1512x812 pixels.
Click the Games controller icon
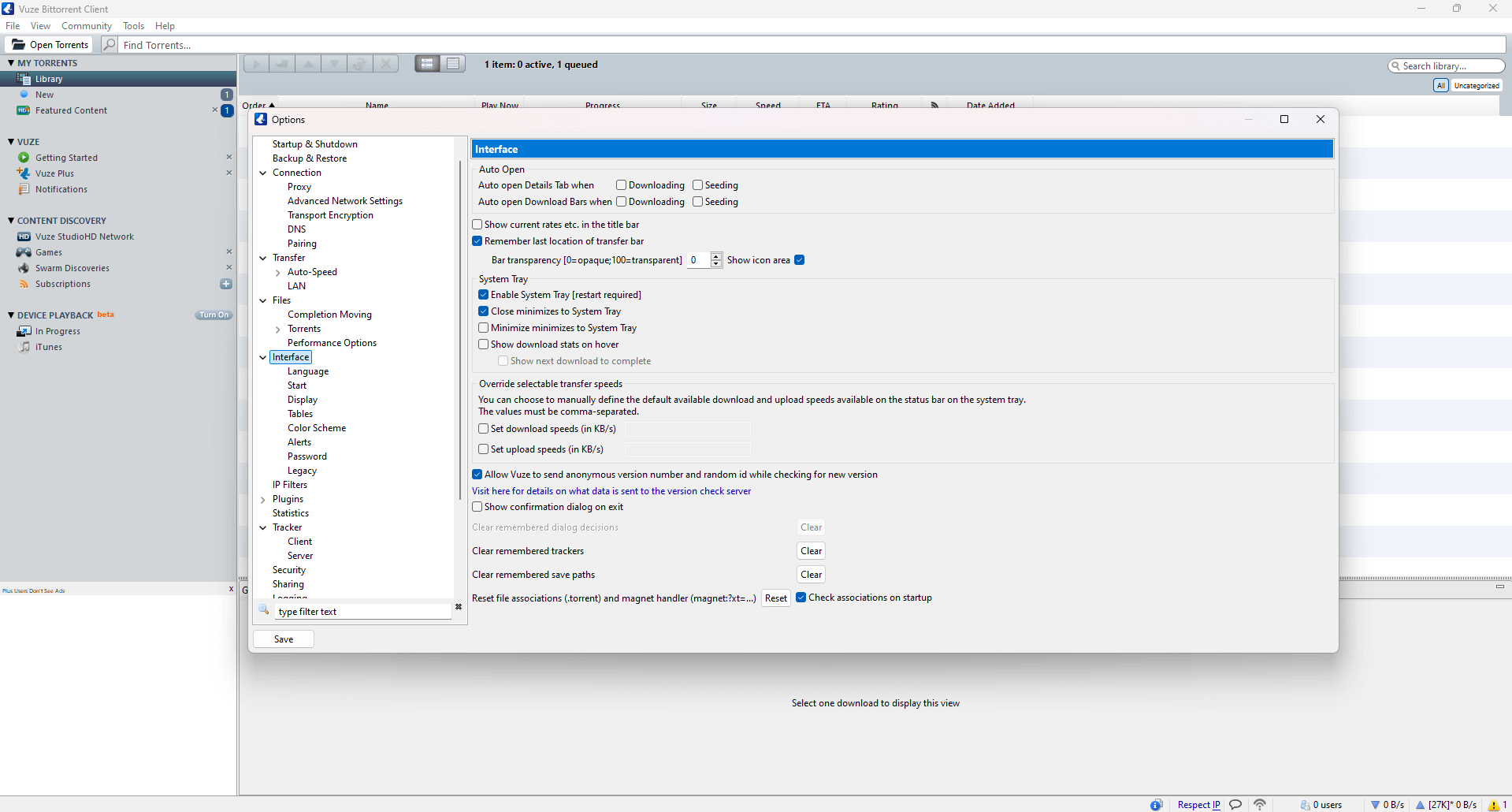24,252
